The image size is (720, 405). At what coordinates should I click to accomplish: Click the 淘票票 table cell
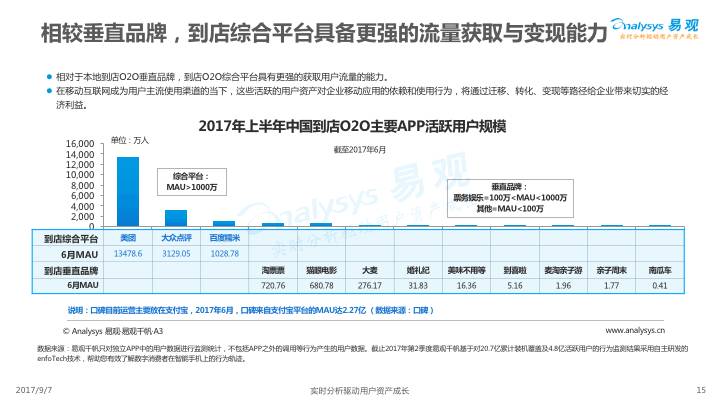(273, 270)
